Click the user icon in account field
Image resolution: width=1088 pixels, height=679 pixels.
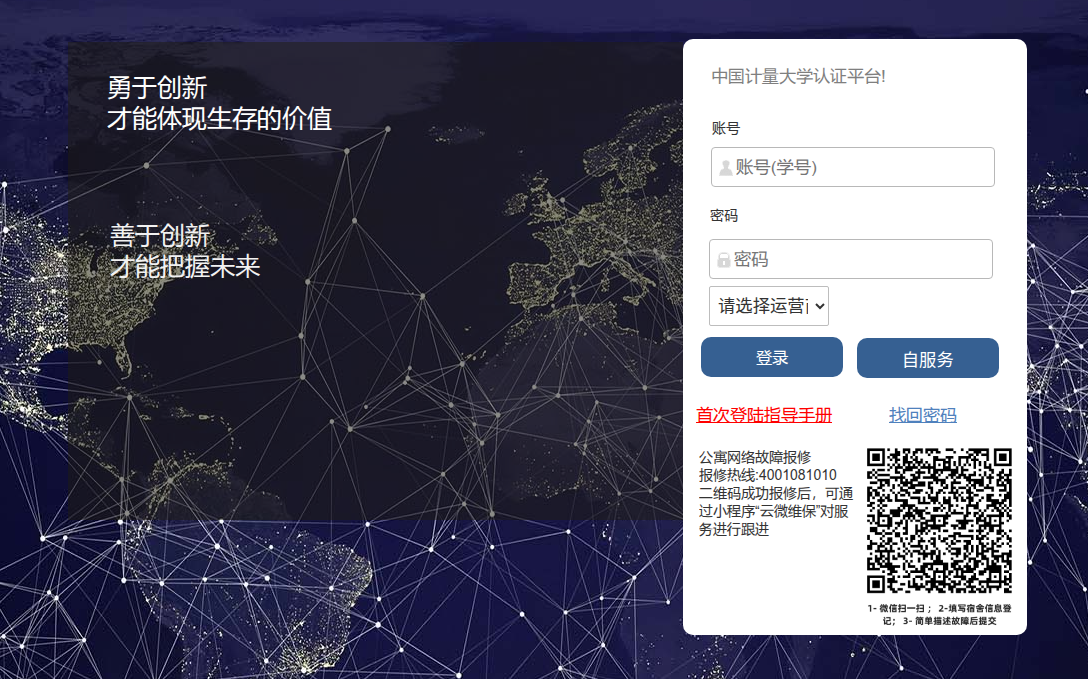click(725, 168)
